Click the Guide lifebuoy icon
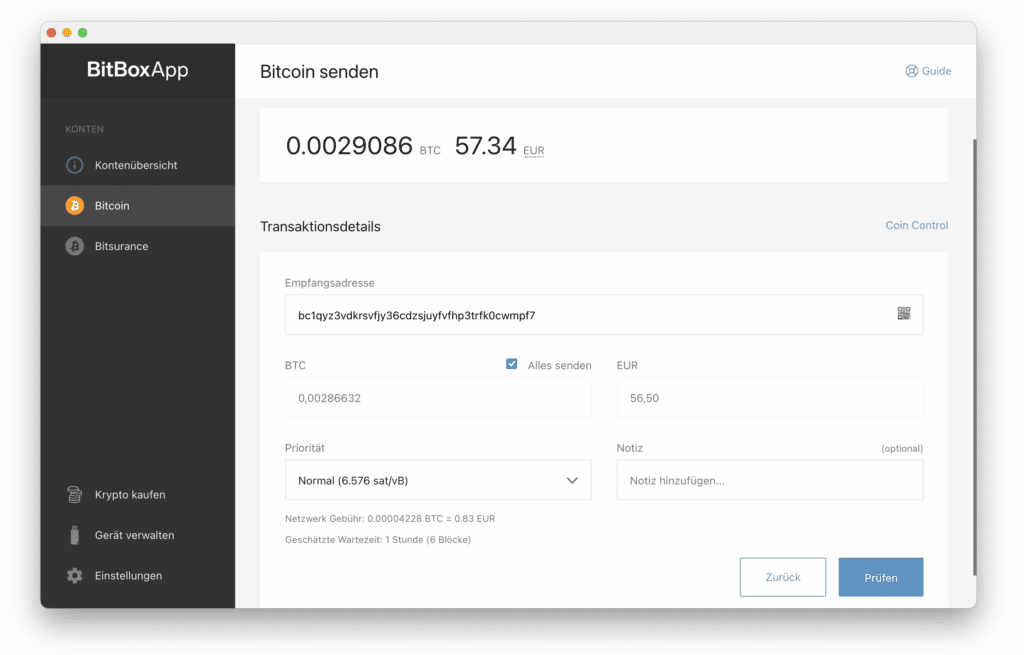 [x=911, y=72]
